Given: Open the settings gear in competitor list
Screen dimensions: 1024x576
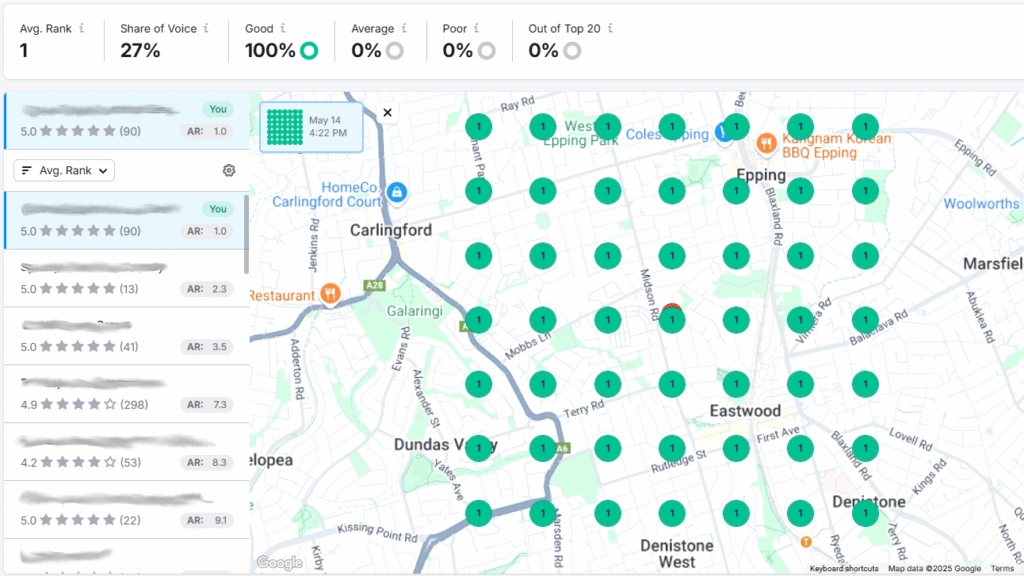Looking at the screenshot, I should [x=229, y=171].
